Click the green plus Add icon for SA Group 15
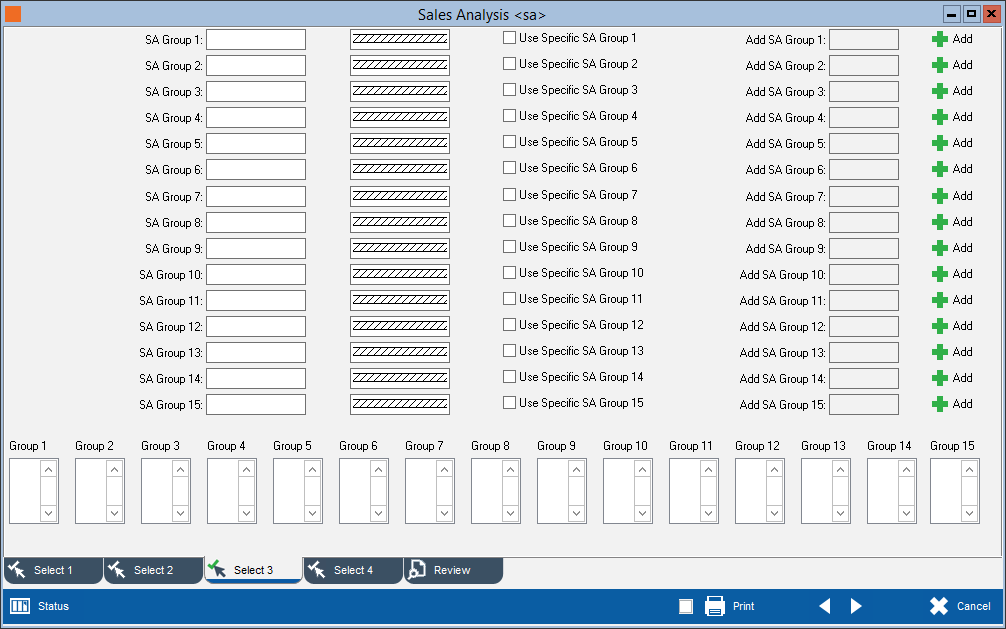Screen dimensions: 1006x629 939,404
